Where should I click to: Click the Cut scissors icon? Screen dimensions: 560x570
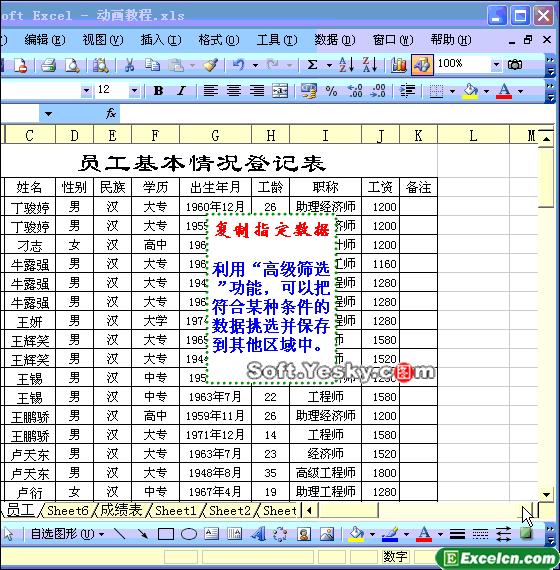[x=129, y=65]
